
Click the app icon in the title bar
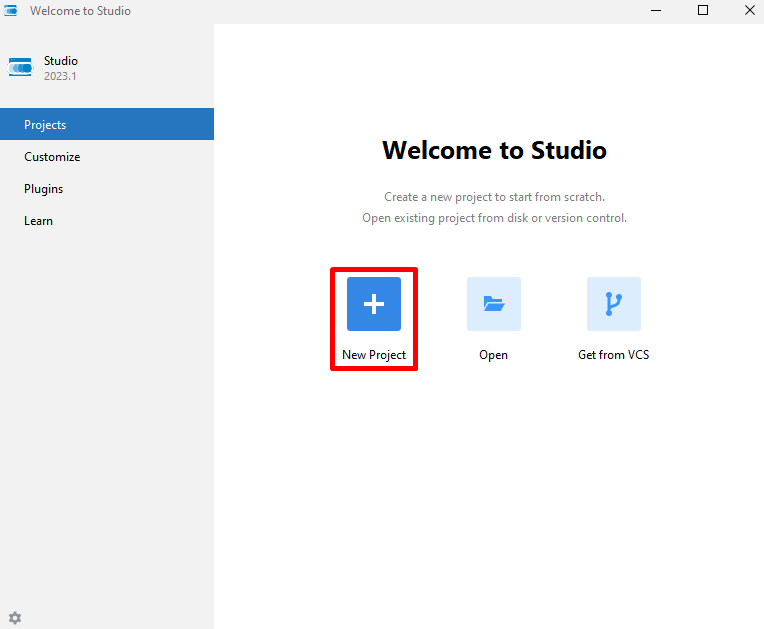pos(11,11)
